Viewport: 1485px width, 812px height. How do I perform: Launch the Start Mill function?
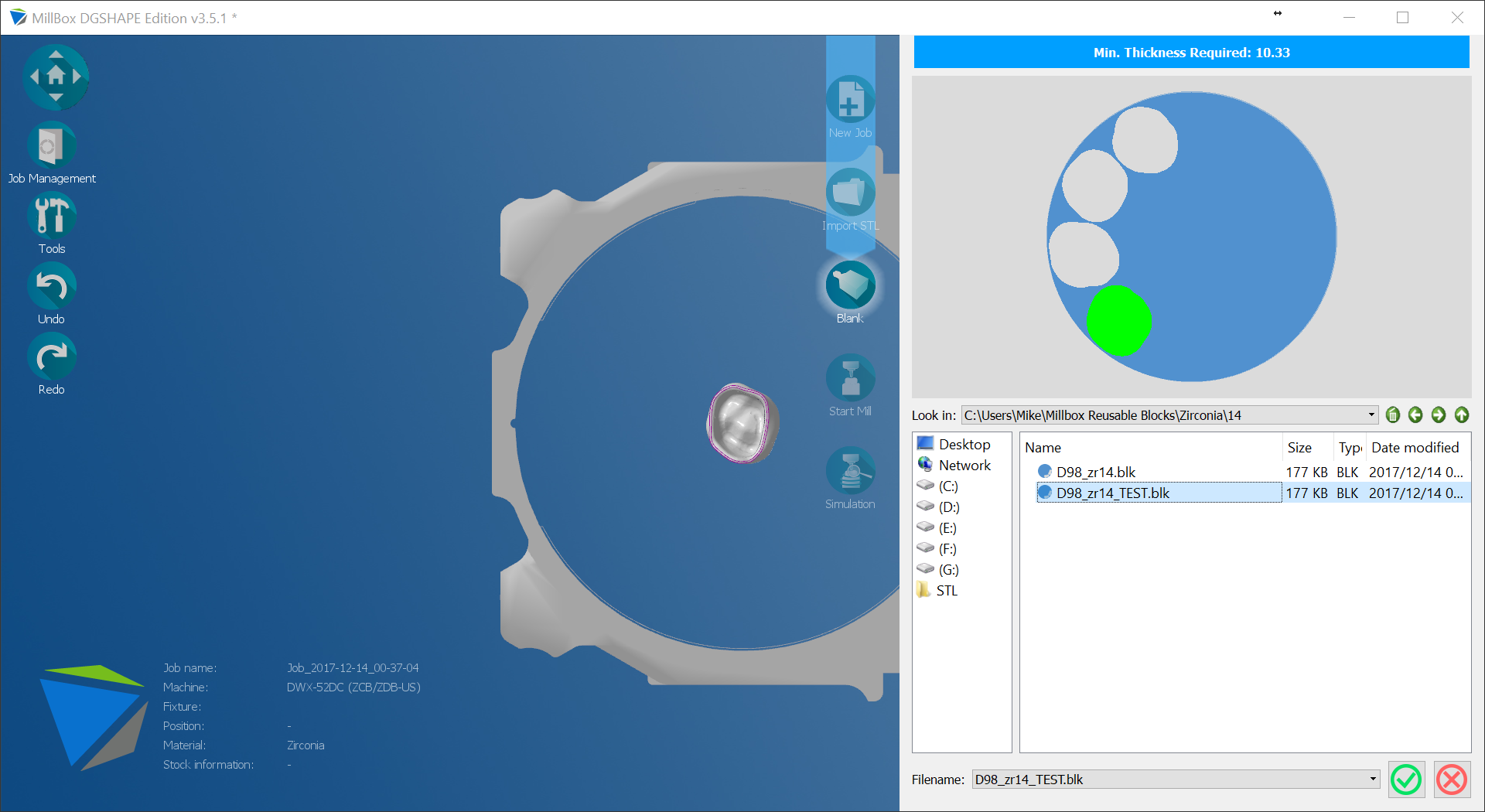point(849,378)
